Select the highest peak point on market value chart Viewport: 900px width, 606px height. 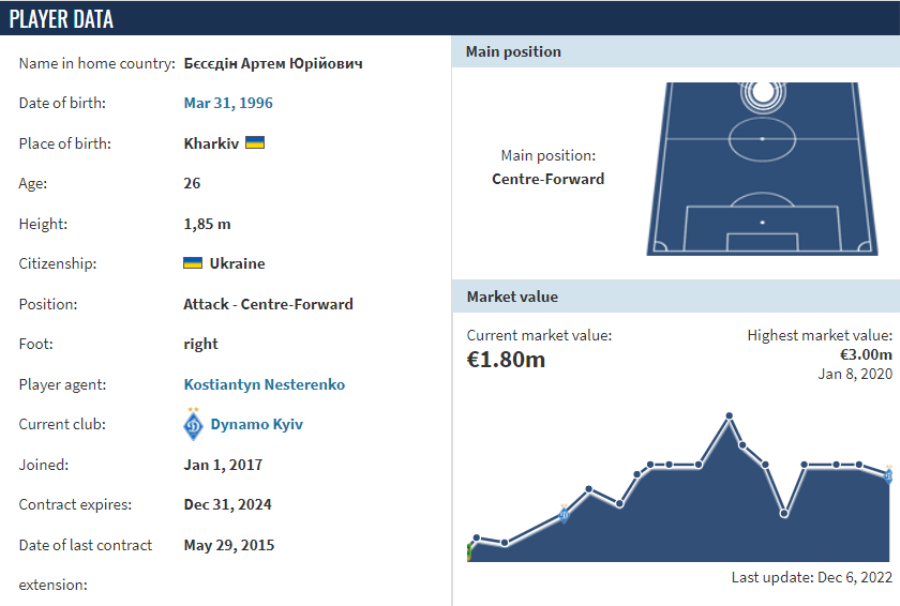tap(729, 415)
